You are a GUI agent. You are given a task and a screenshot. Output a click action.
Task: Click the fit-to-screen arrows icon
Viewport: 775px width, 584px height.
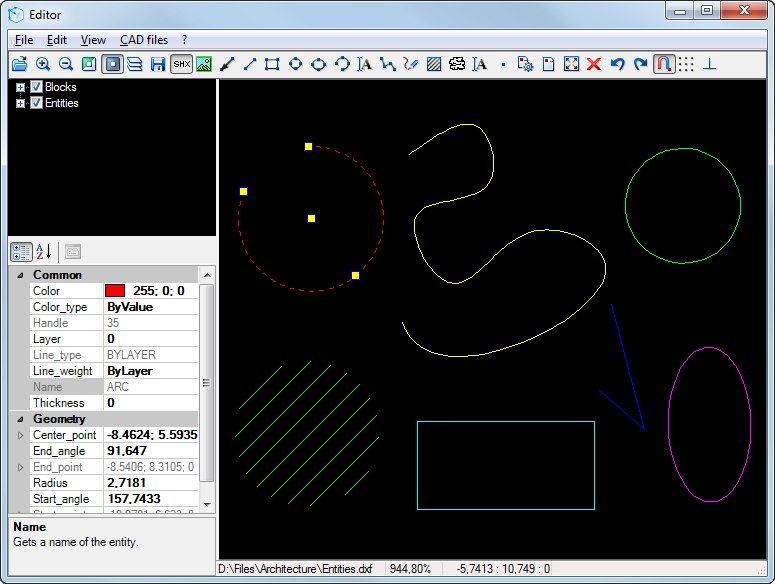(571, 64)
